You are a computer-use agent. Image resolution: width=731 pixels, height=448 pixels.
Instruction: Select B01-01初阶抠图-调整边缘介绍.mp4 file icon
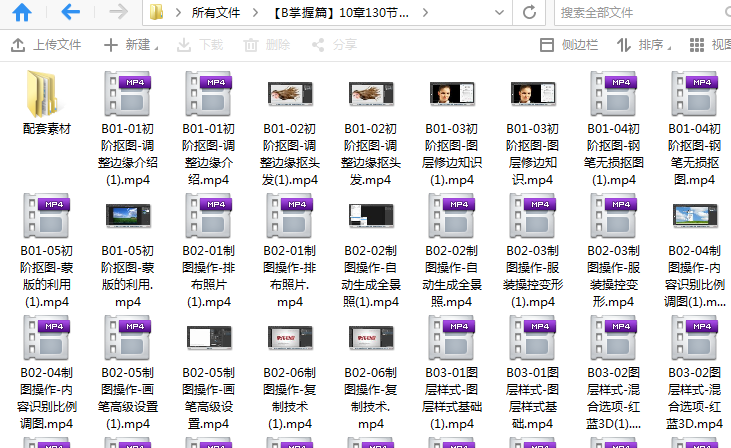click(x=208, y=93)
